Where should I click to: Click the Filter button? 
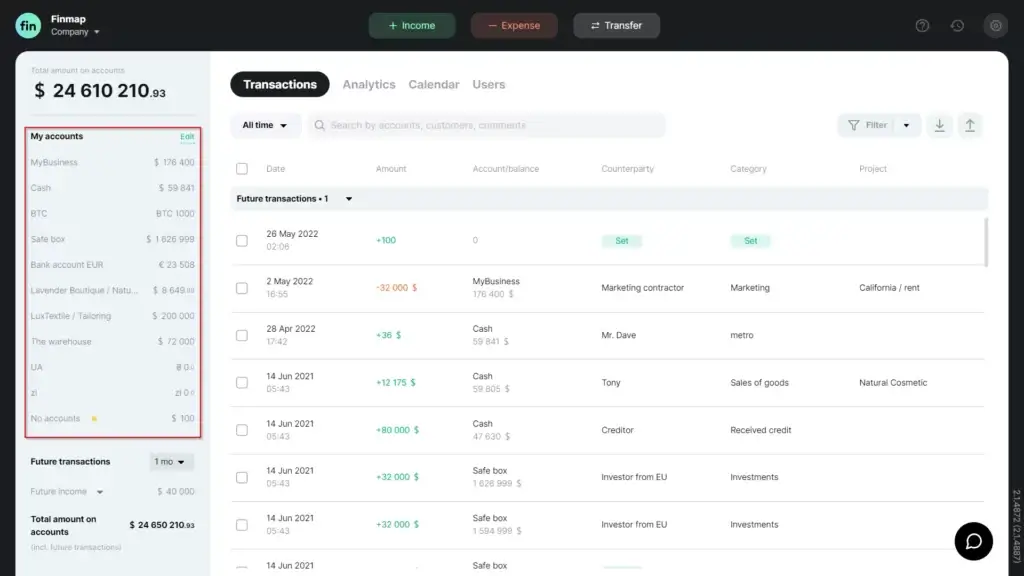(x=867, y=125)
